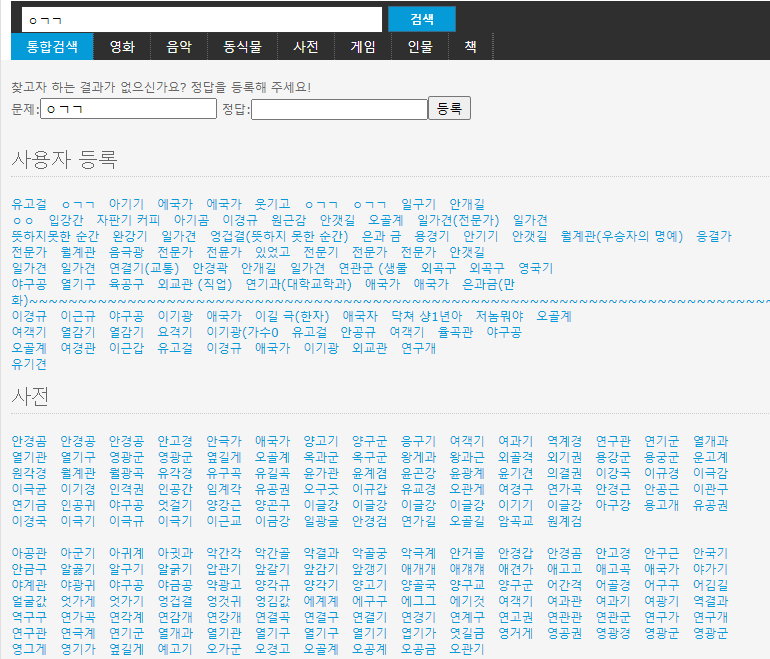Open the 연기과(대학교학과) link
This screenshot has height=659, width=770.
(299, 284)
